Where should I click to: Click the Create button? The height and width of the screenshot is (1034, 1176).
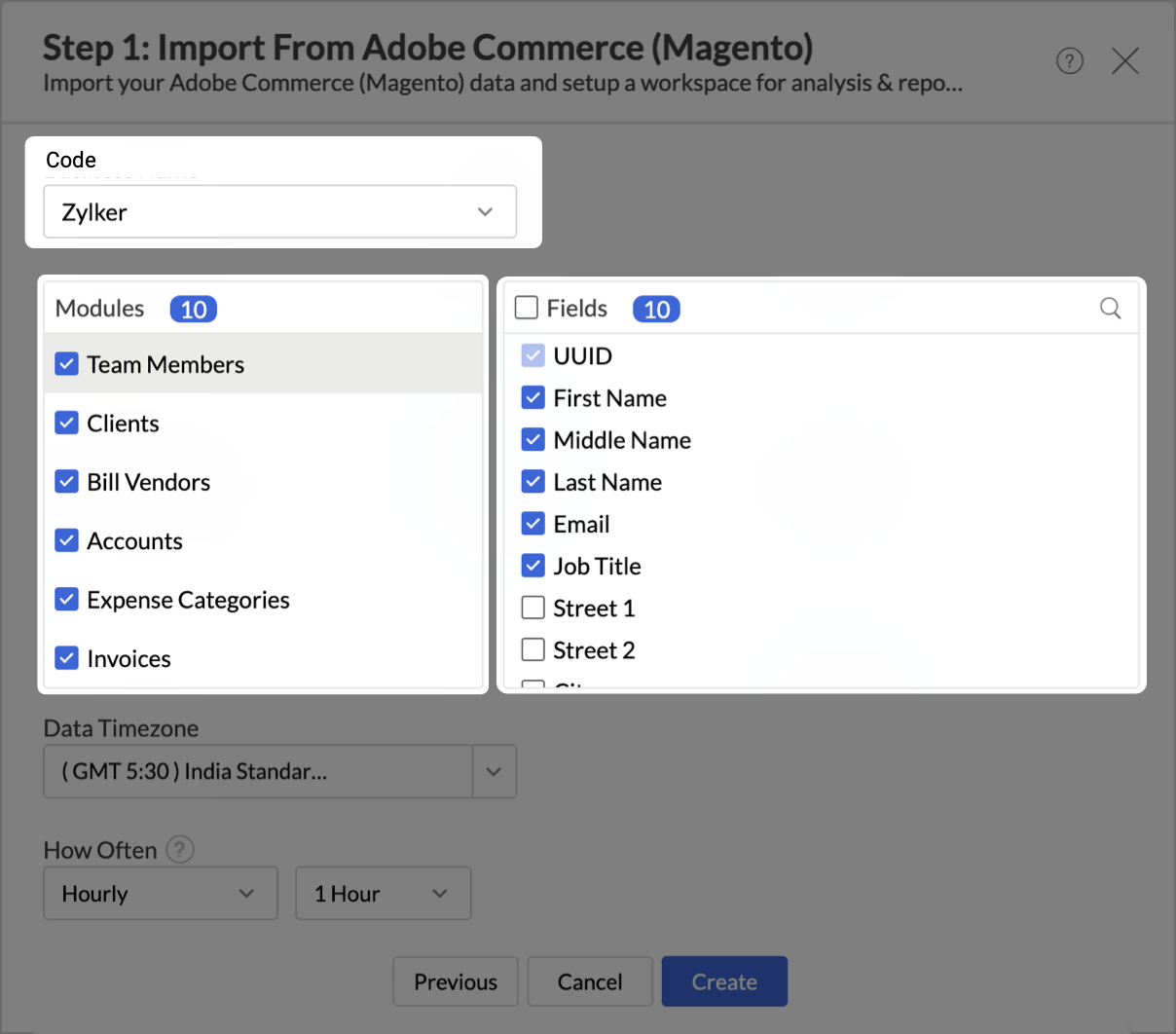724,981
